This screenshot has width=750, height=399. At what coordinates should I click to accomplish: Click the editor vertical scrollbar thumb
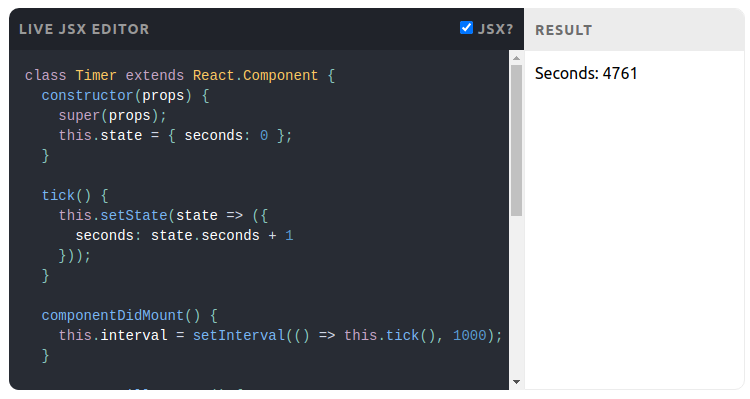516,141
